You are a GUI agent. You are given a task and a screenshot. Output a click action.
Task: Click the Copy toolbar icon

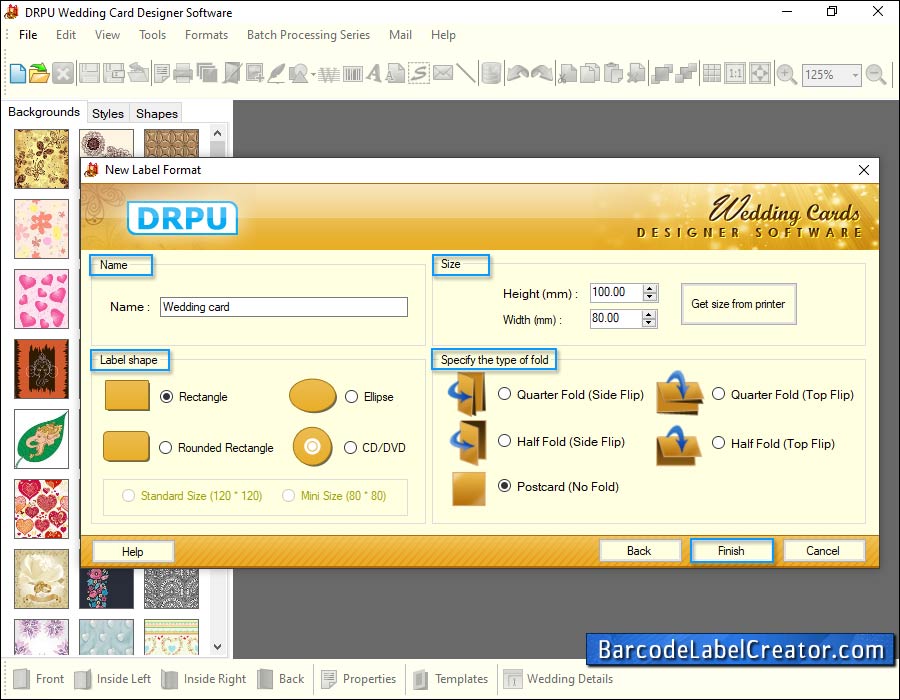tap(589, 73)
